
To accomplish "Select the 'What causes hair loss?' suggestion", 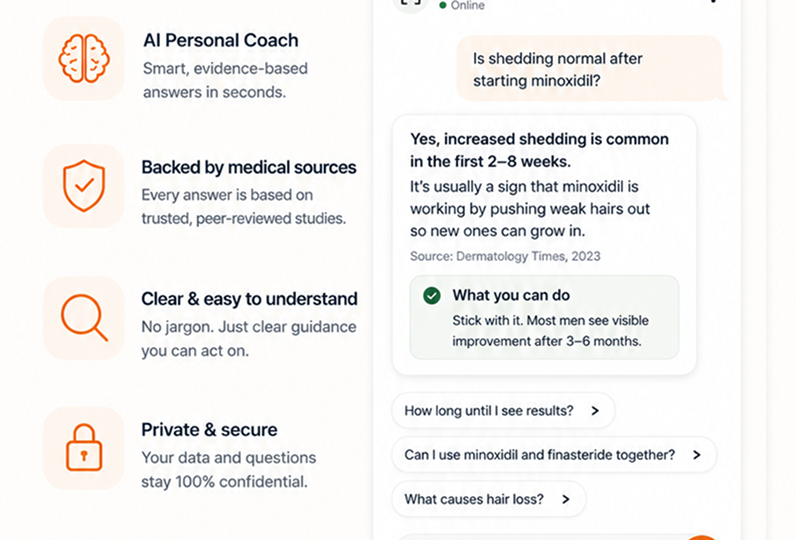I will (488, 499).
